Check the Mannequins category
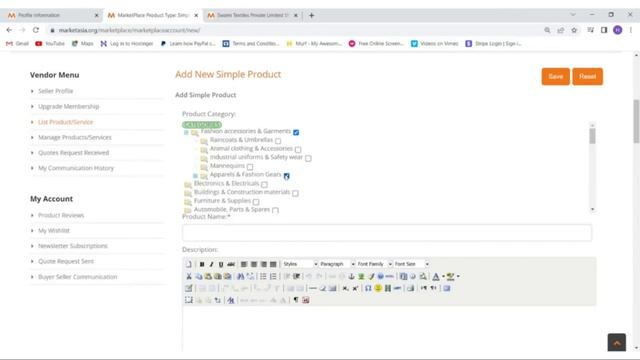 click(250, 167)
